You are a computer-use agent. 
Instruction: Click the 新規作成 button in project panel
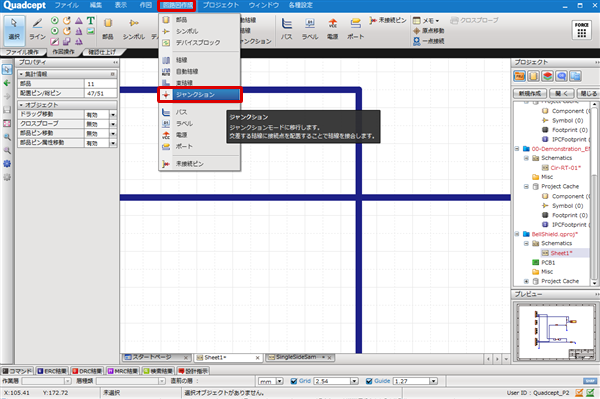click(530, 93)
